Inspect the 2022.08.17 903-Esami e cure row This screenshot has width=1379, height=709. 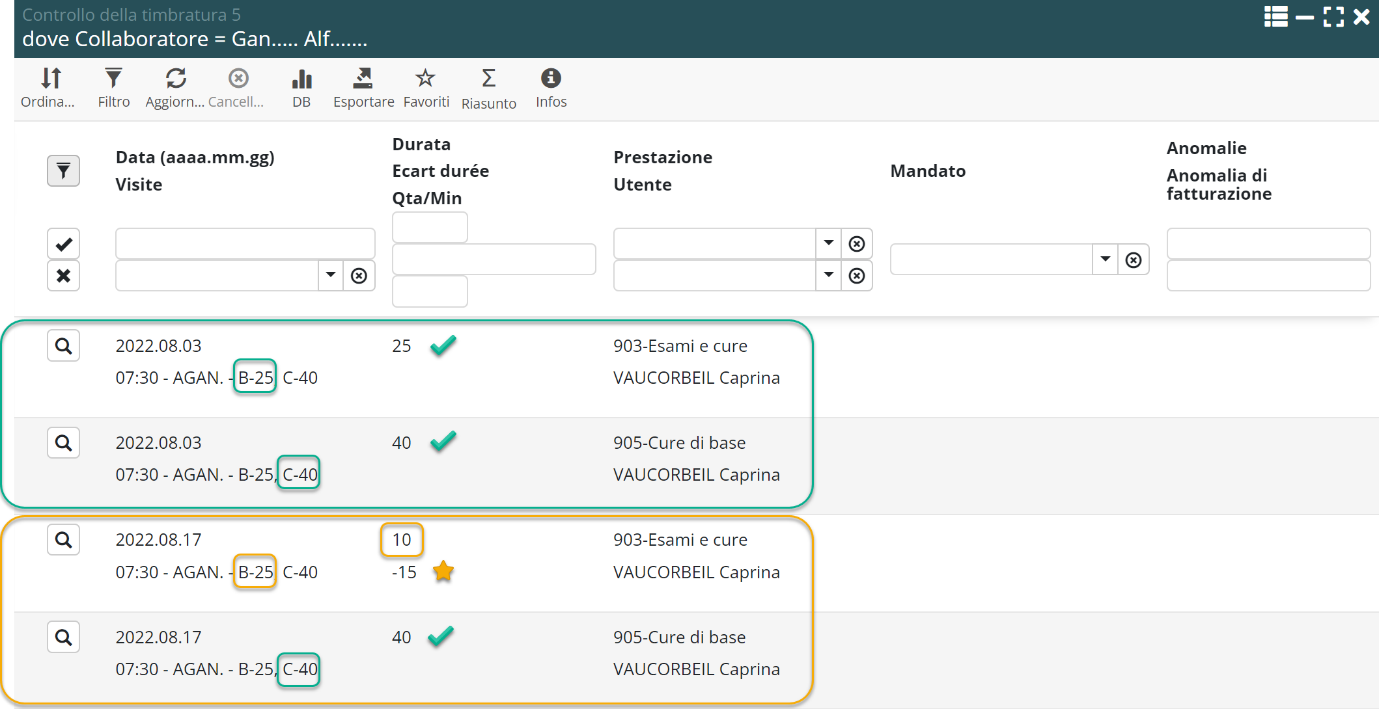pos(63,540)
